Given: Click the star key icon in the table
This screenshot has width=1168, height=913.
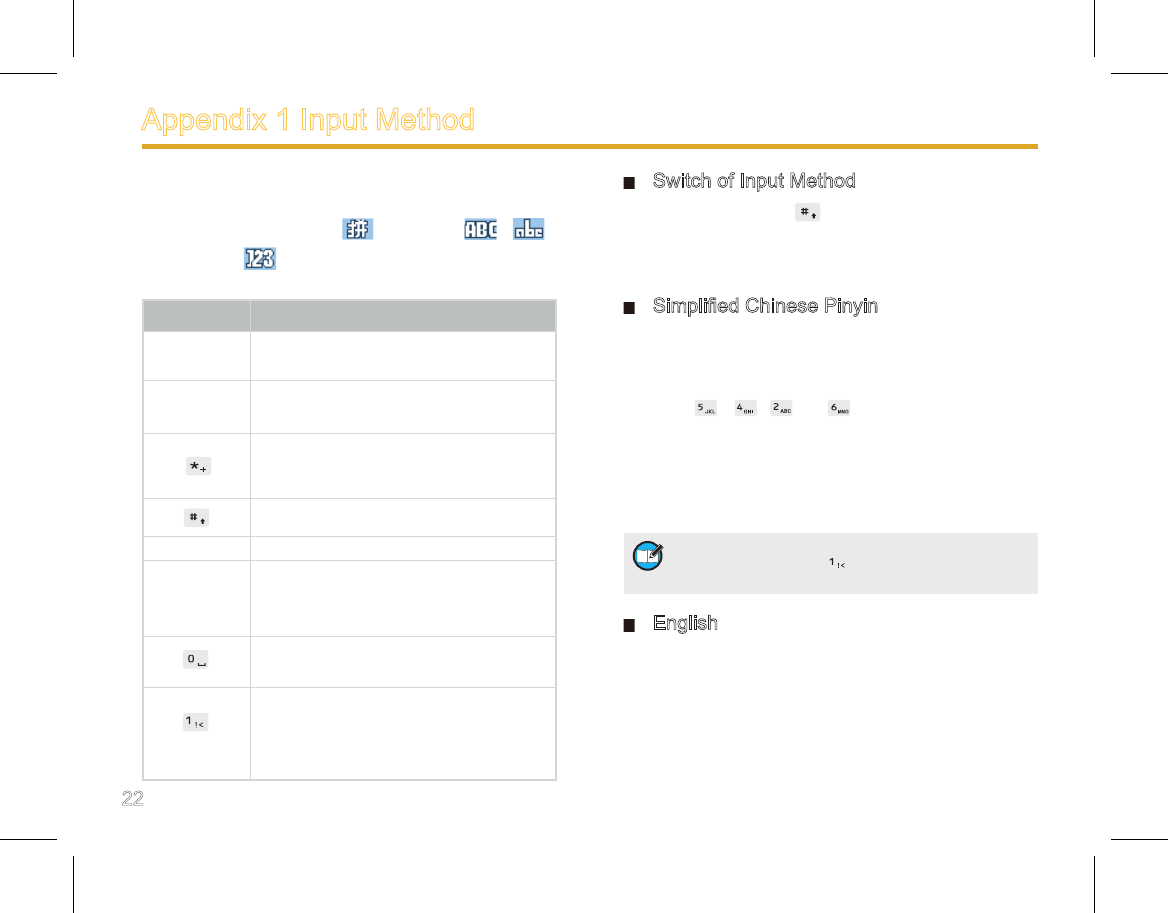Looking at the screenshot, I should click(x=198, y=466).
